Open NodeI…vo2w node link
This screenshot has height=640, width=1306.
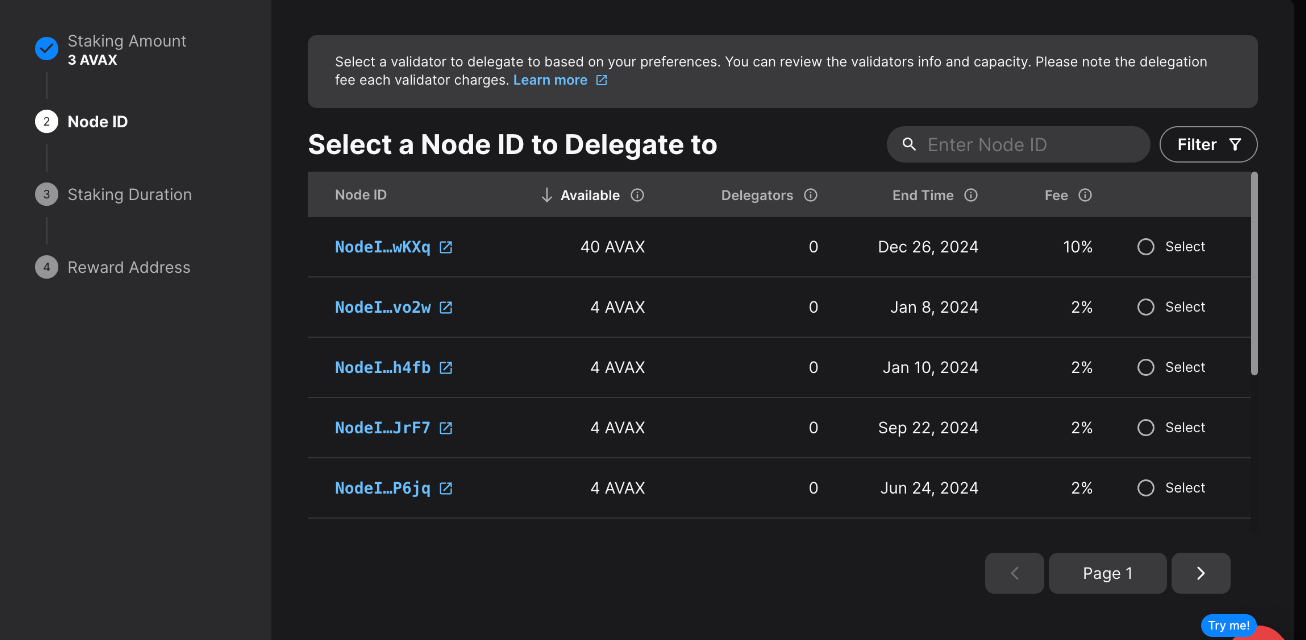pos(383,307)
